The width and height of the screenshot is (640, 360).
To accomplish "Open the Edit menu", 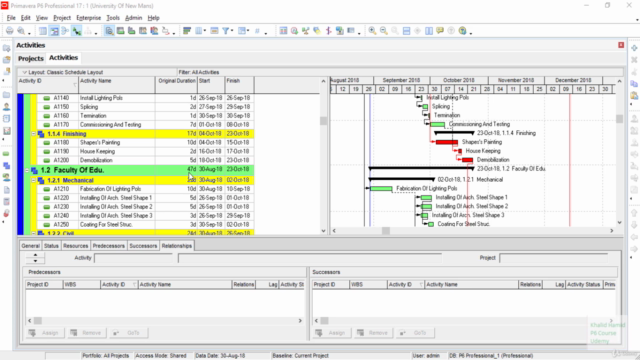I will (x=25, y=18).
